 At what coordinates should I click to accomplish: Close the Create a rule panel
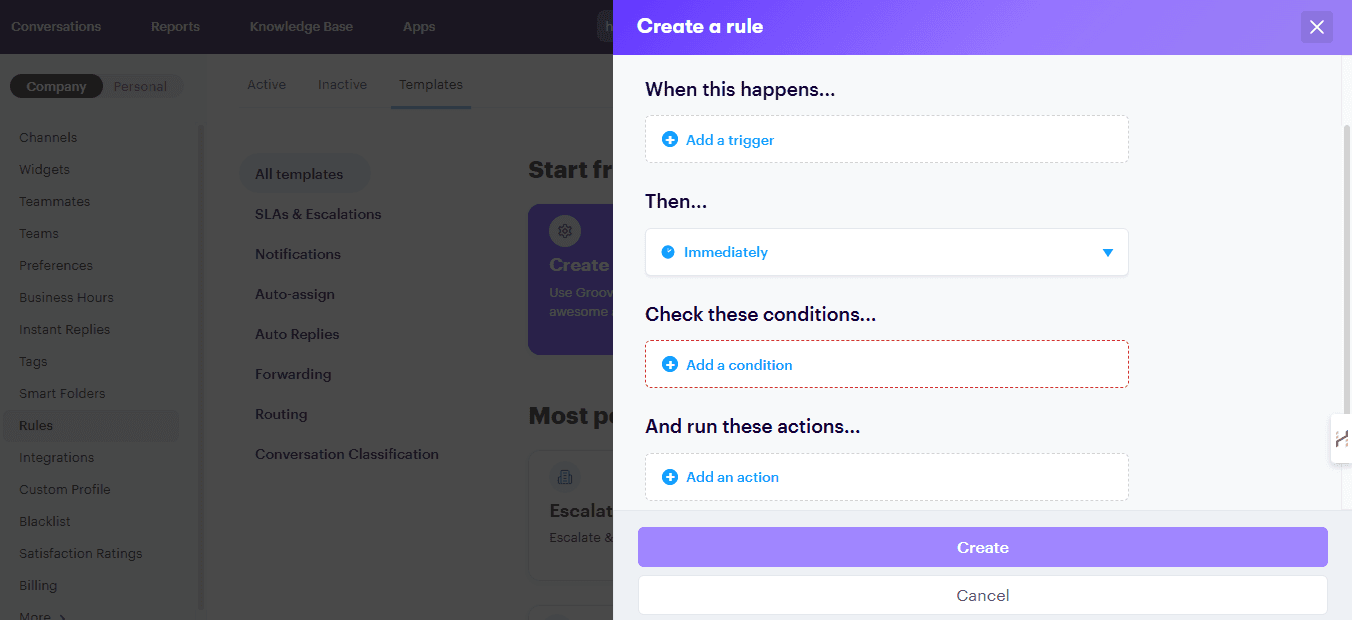click(x=1316, y=27)
